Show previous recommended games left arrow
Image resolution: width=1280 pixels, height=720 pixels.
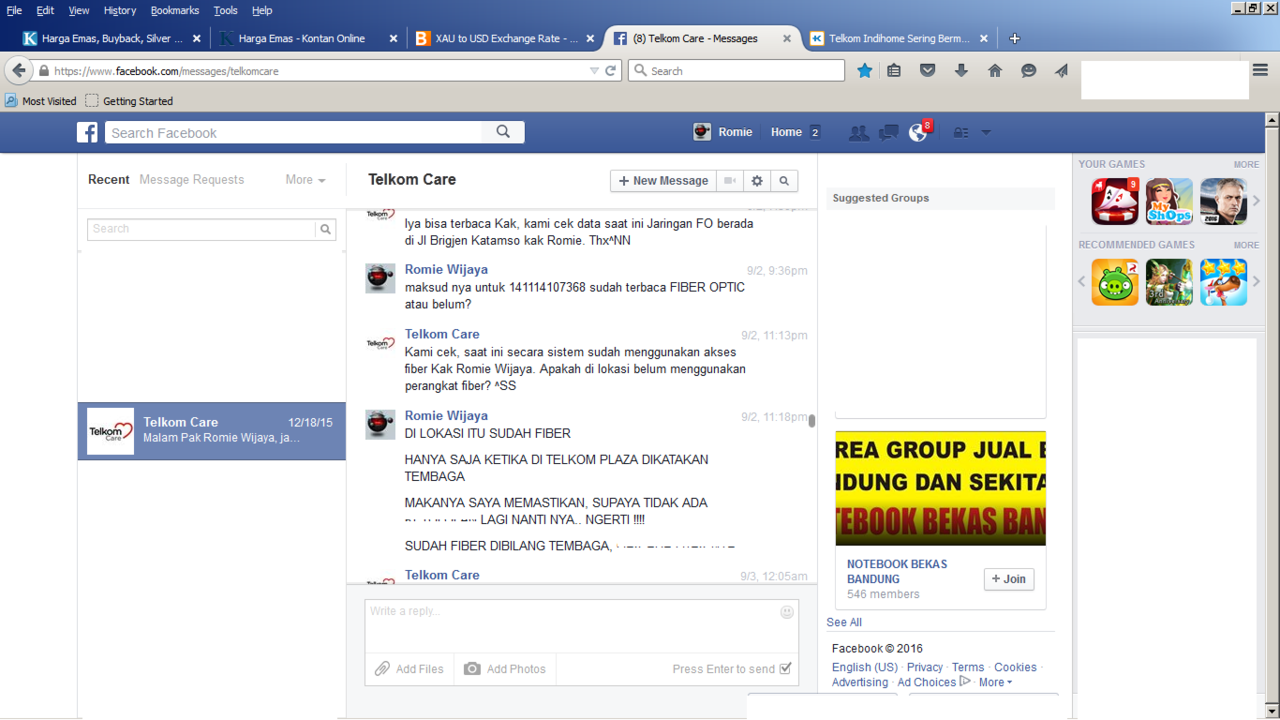1081,282
